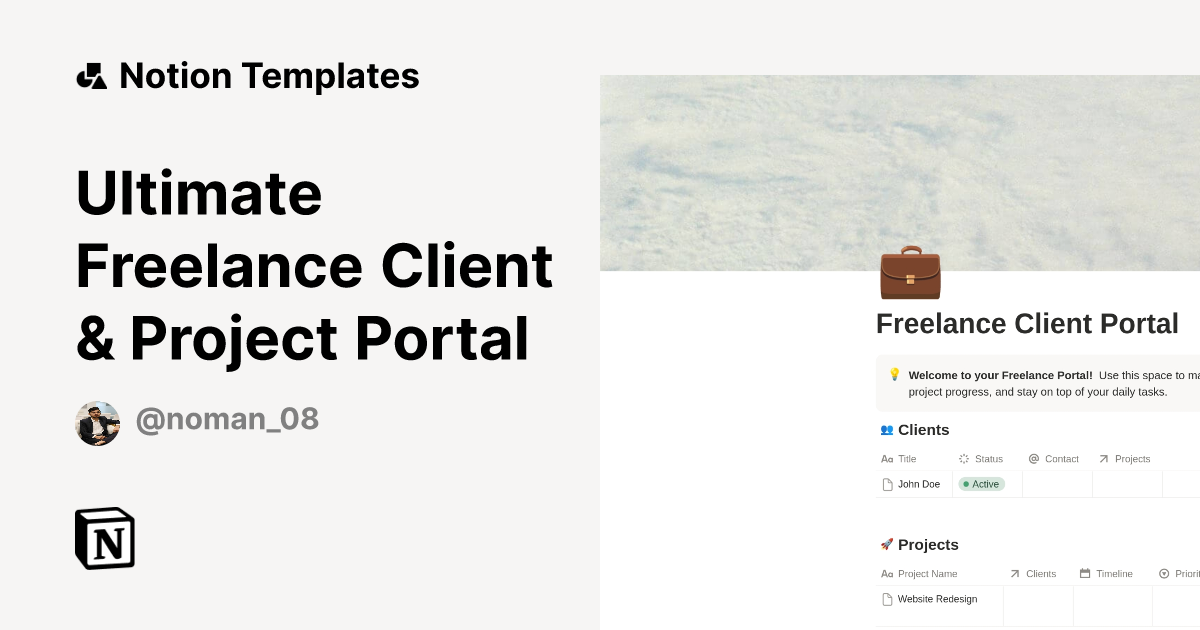Click the Notion Templates logo icon
The height and width of the screenshot is (630, 1200).
[x=91, y=75]
